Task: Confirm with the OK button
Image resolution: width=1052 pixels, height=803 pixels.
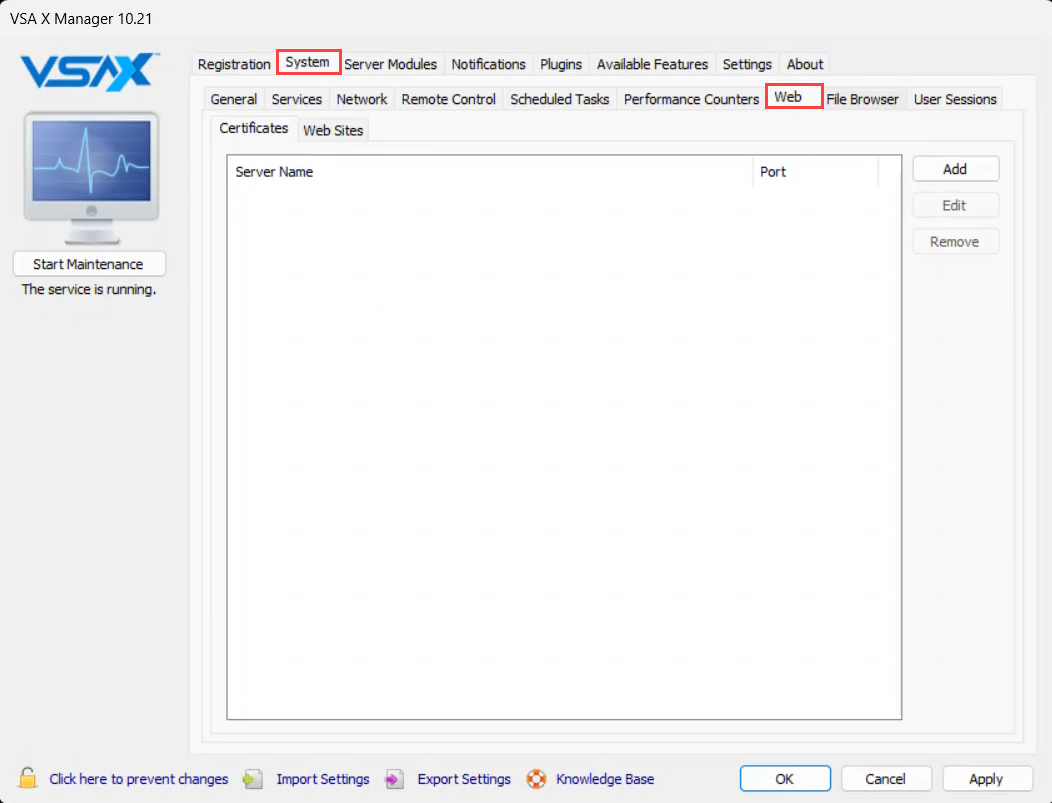Action: click(785, 779)
